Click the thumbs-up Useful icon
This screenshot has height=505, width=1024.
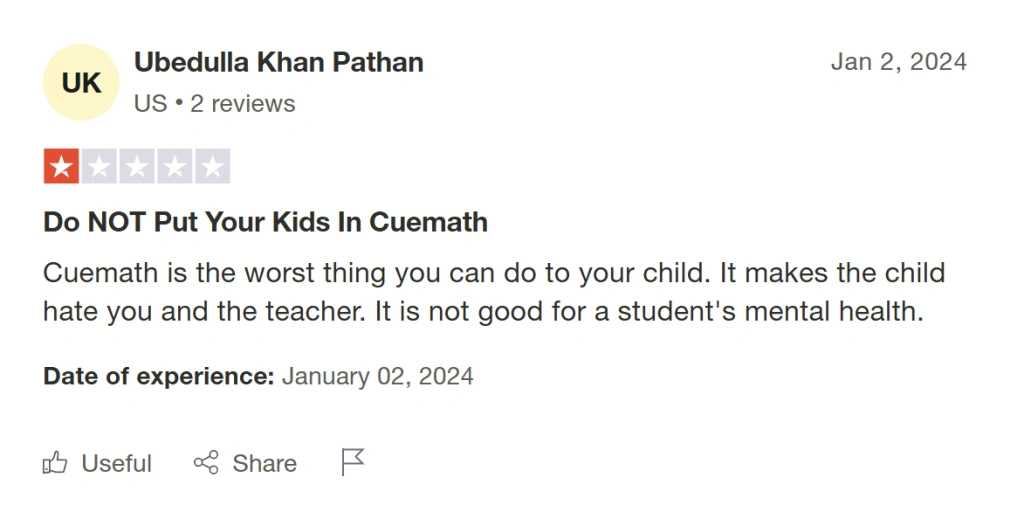pos(55,463)
